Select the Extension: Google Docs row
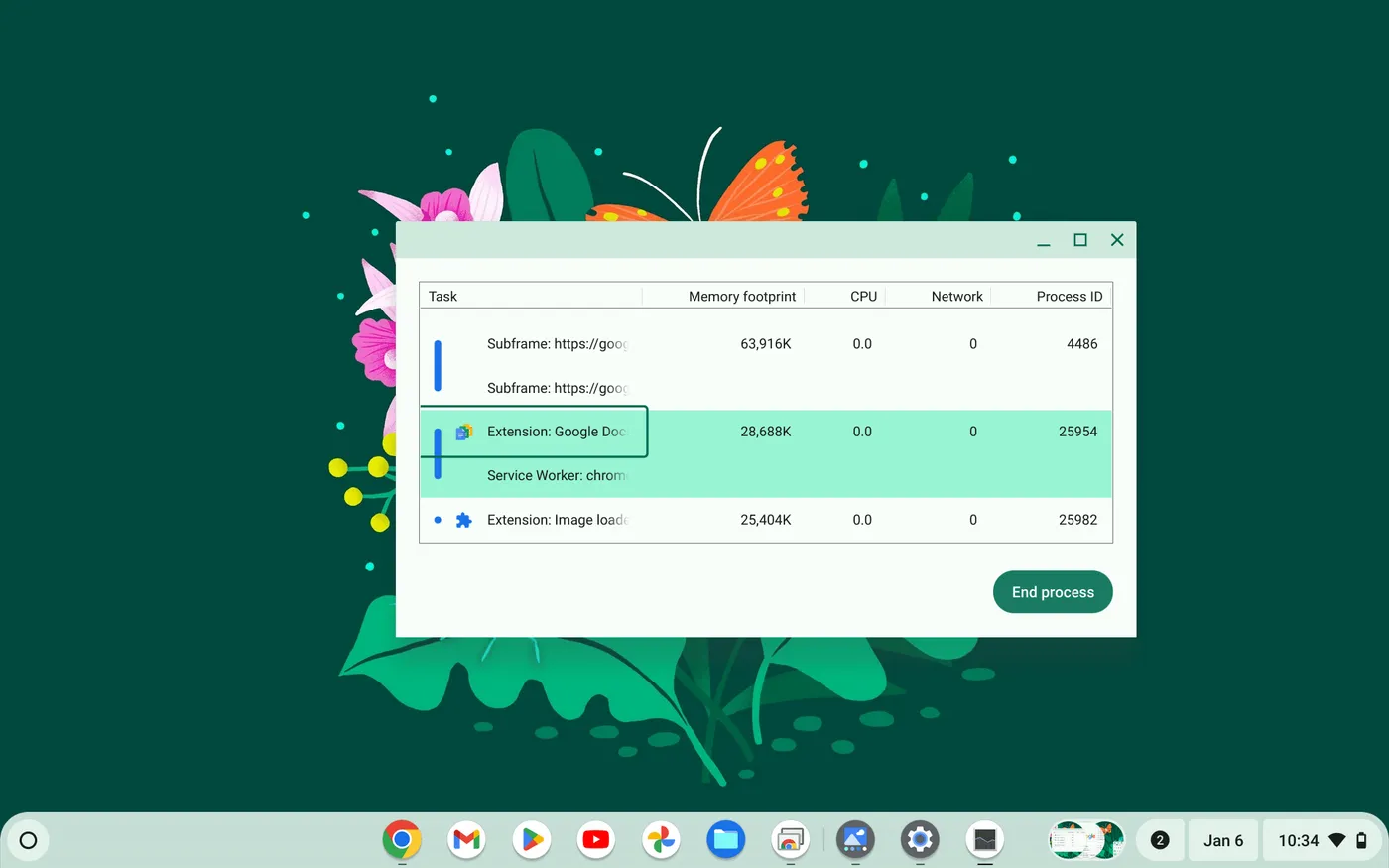Viewport: 1389px width, 868px height. [x=766, y=432]
